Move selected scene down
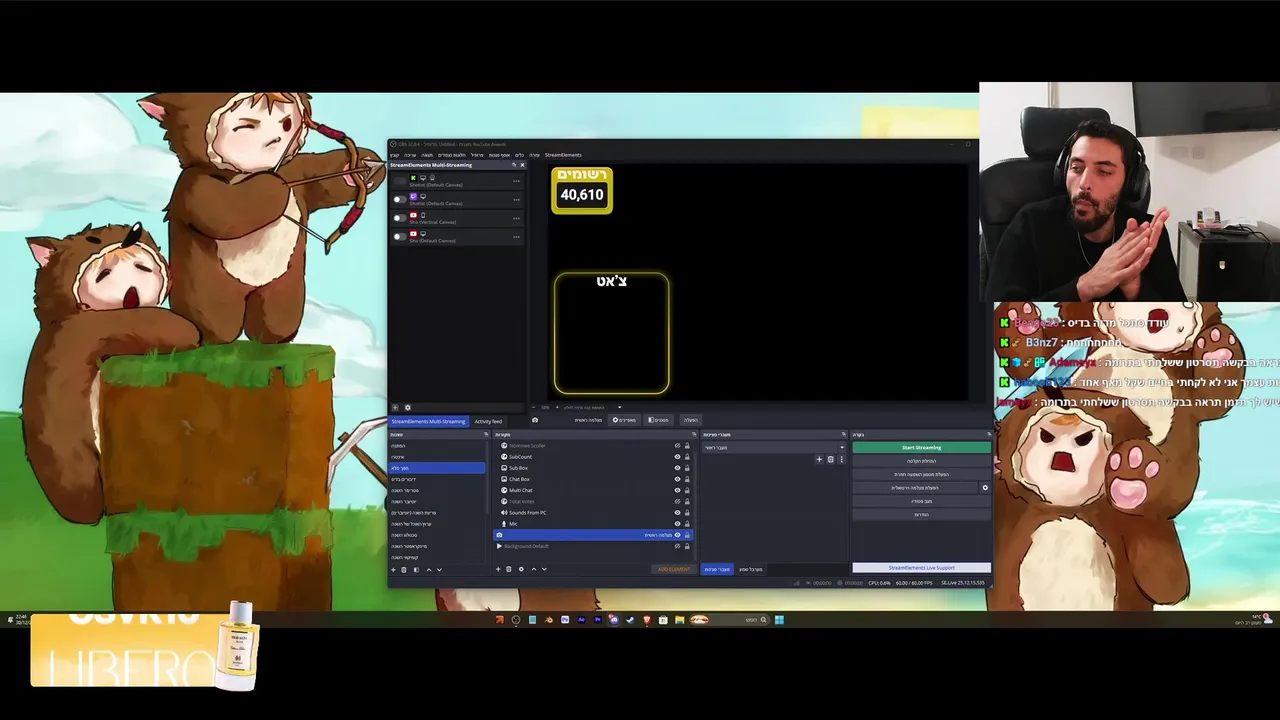1280x720 pixels. [439, 570]
